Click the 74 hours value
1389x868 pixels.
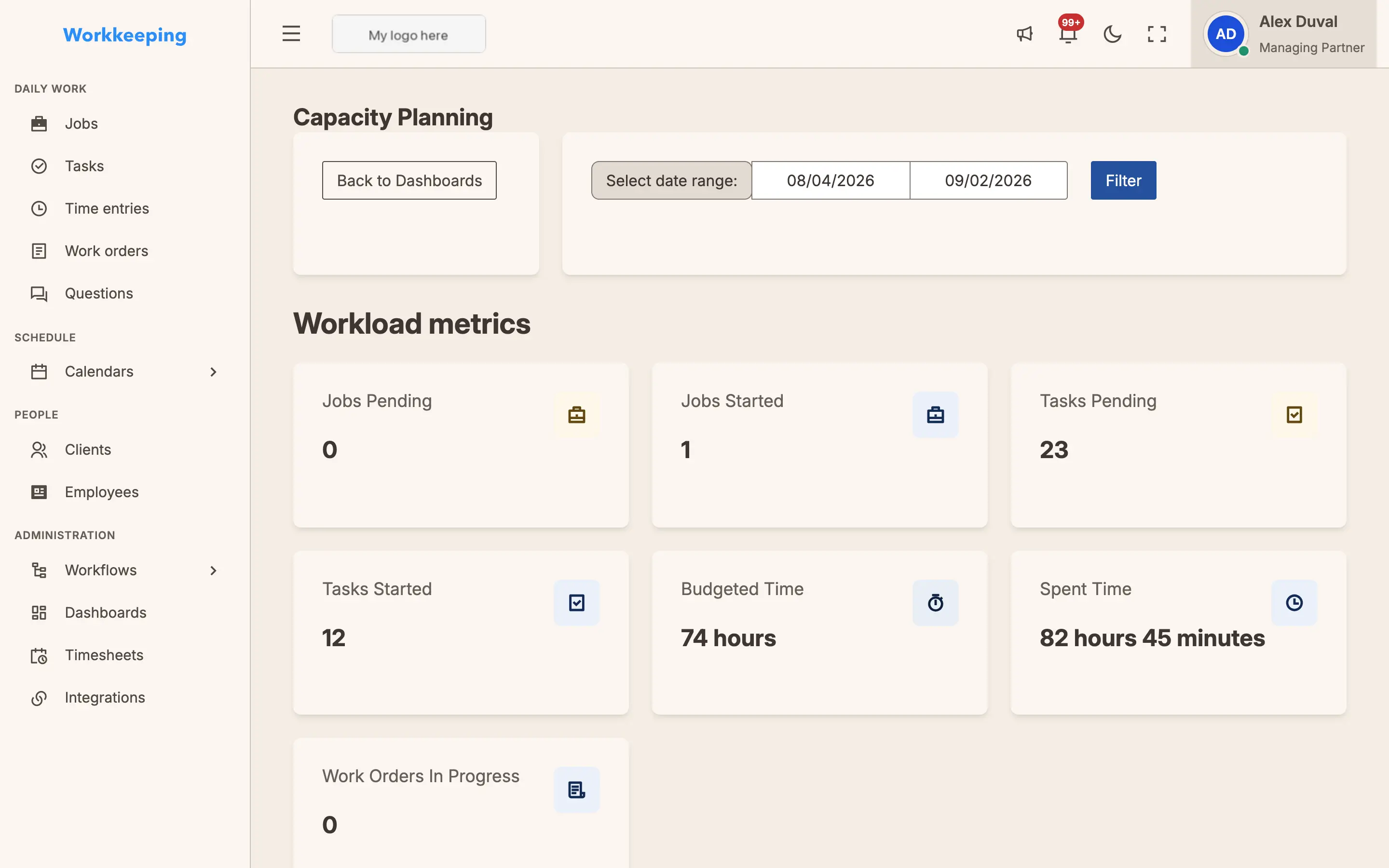pos(728,638)
